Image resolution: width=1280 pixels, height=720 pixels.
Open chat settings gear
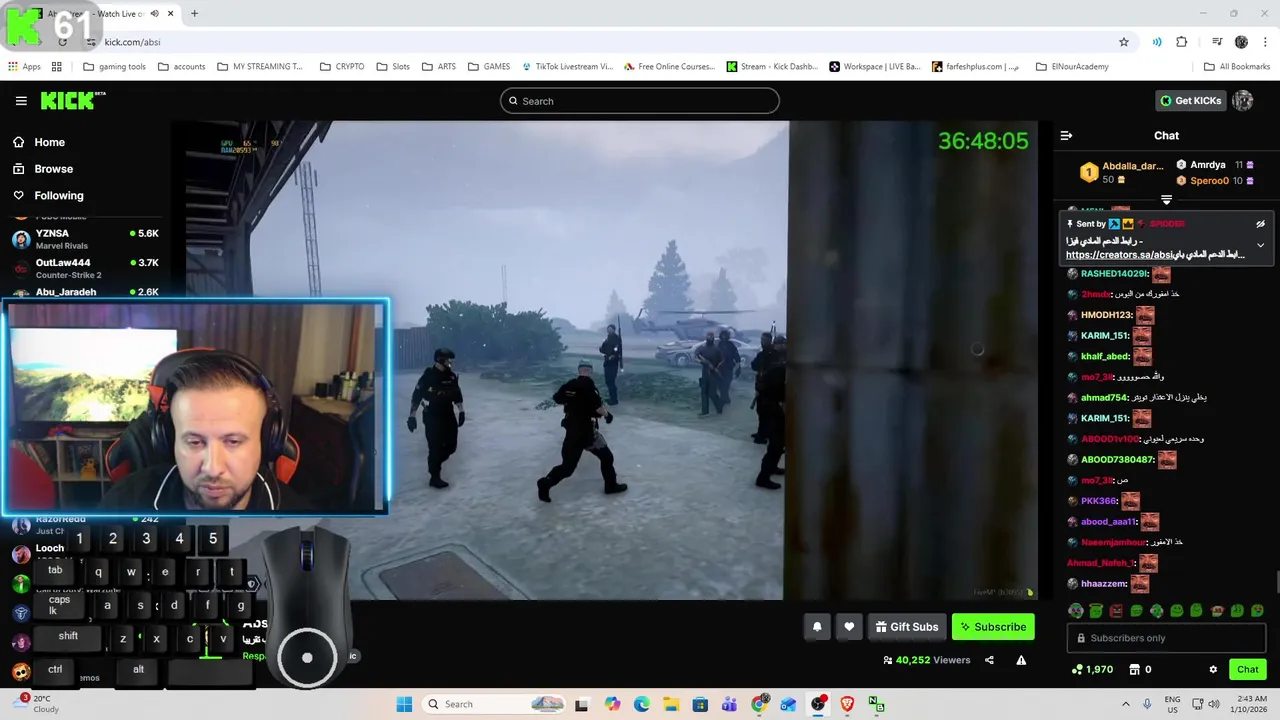(1213, 669)
